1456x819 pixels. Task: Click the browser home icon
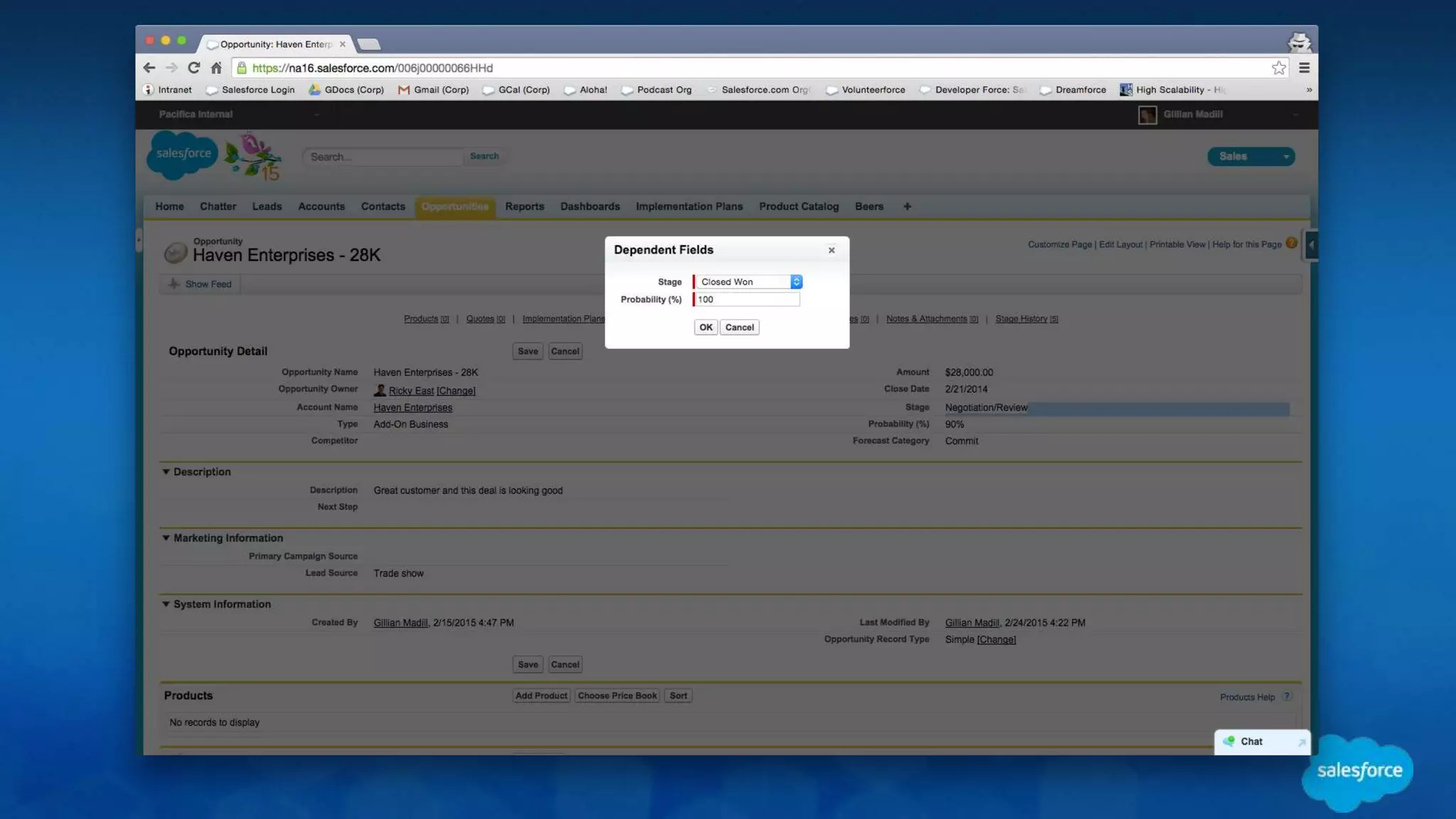coord(216,68)
